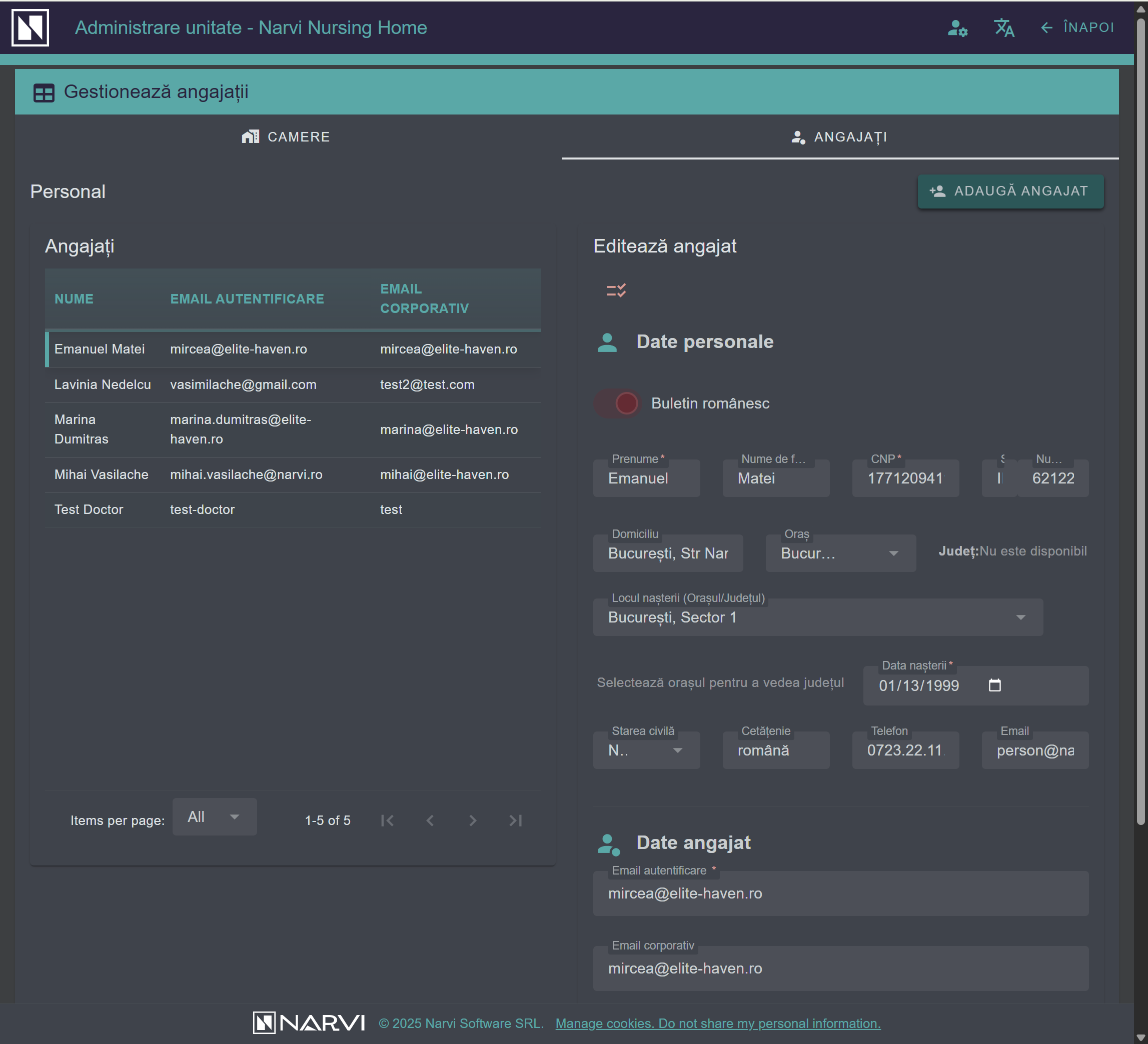This screenshot has height=1044, width=1148.
Task: Go to first page of employees
Action: tap(387, 820)
